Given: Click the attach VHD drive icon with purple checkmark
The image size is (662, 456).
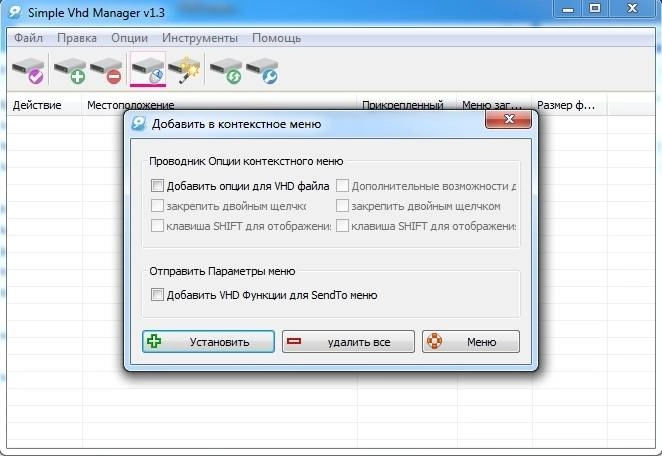Looking at the screenshot, I should [28, 71].
